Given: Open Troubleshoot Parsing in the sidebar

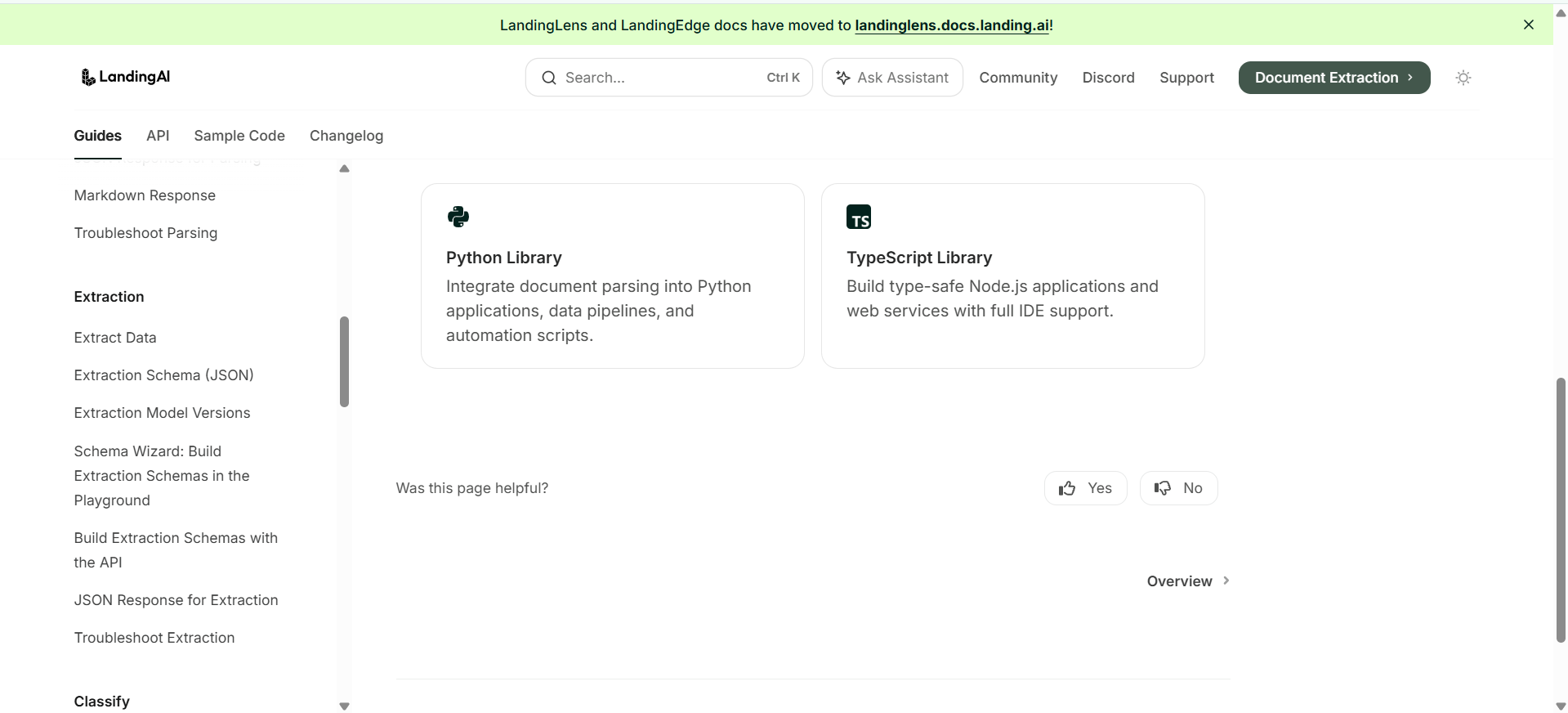Looking at the screenshot, I should tap(145, 233).
